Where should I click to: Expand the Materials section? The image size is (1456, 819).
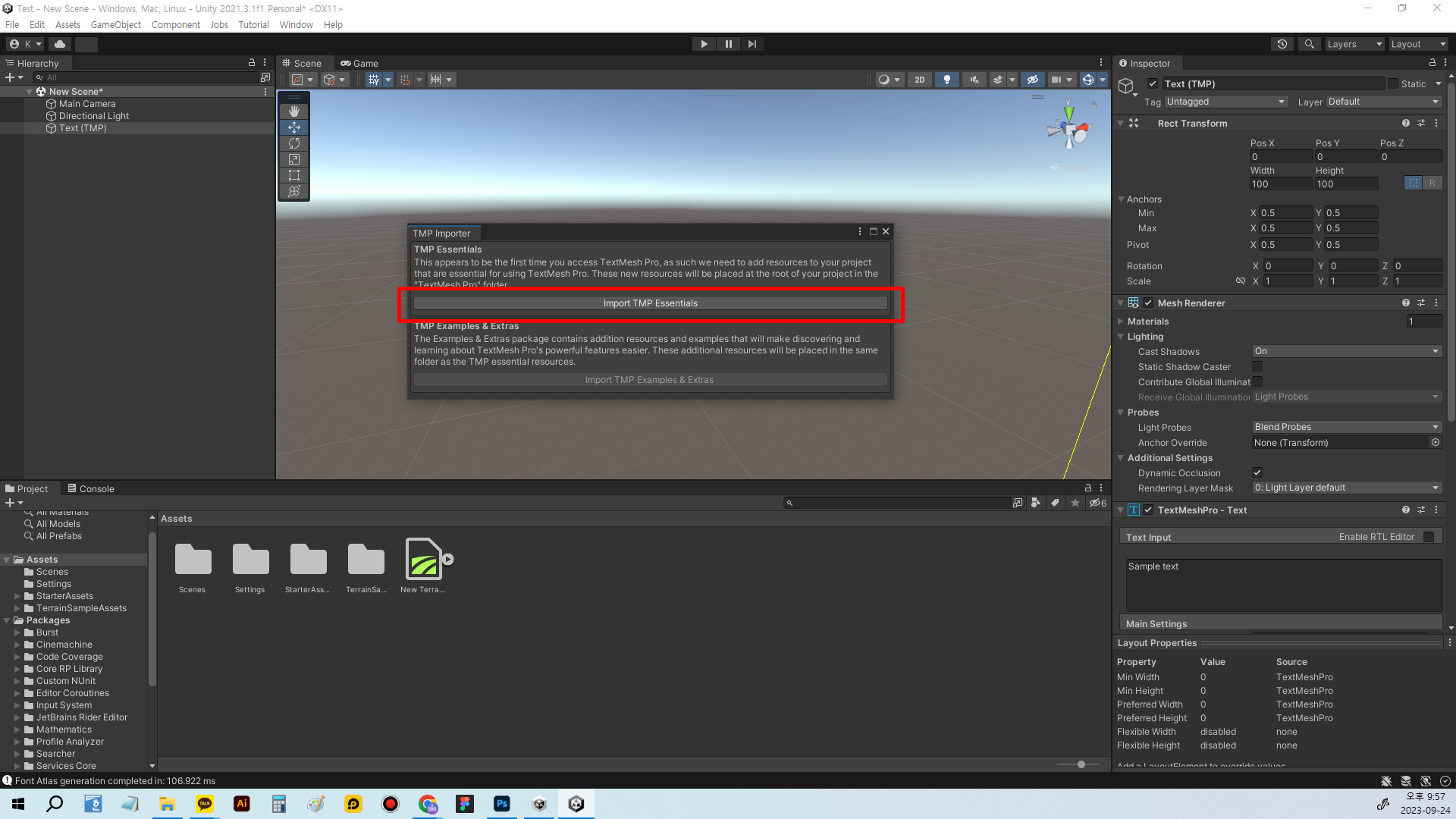(1121, 321)
